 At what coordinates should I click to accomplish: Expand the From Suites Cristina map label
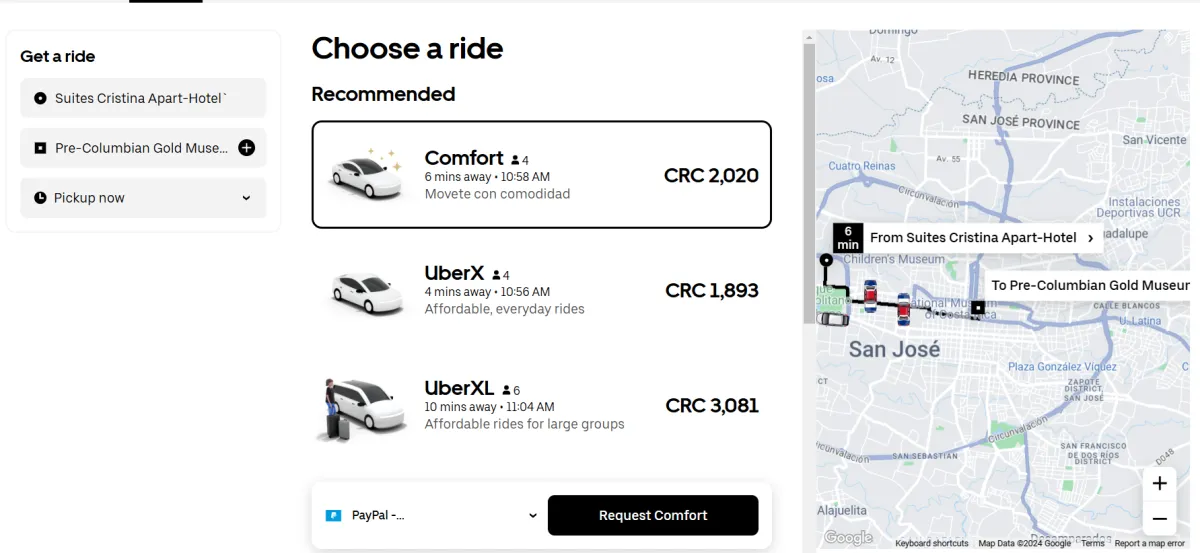click(x=1089, y=238)
